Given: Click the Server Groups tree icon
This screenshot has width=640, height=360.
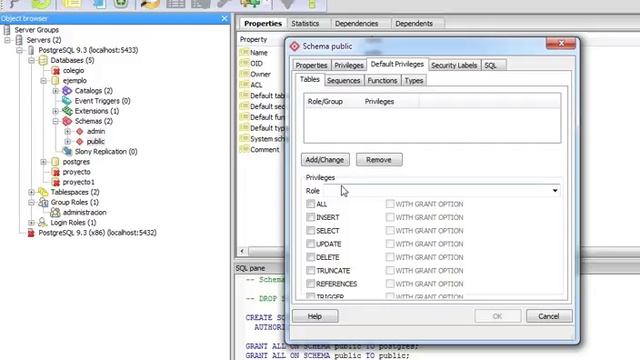Looking at the screenshot, I should [x=7, y=30].
